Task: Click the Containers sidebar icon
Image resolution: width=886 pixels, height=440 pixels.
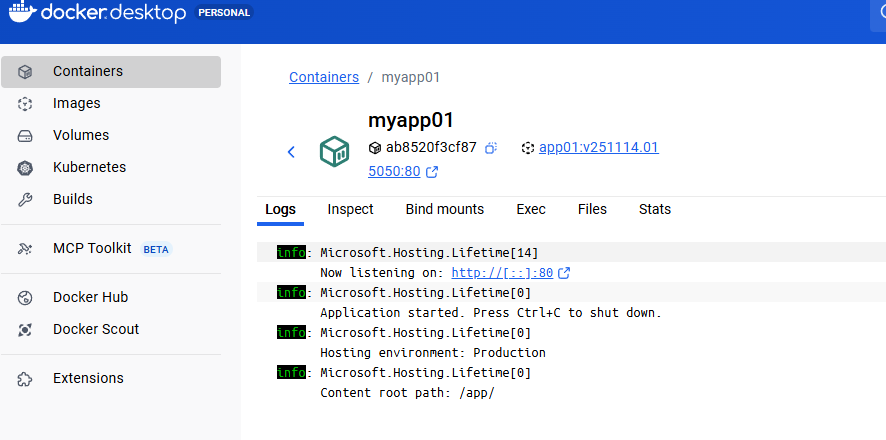Action: pyautogui.click(x=26, y=72)
